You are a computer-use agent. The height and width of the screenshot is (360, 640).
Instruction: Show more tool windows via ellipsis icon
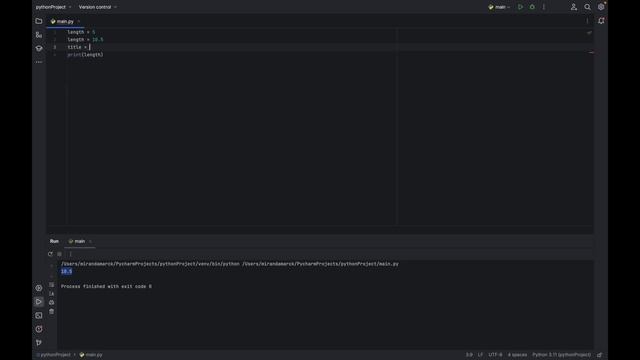pyautogui.click(x=39, y=62)
